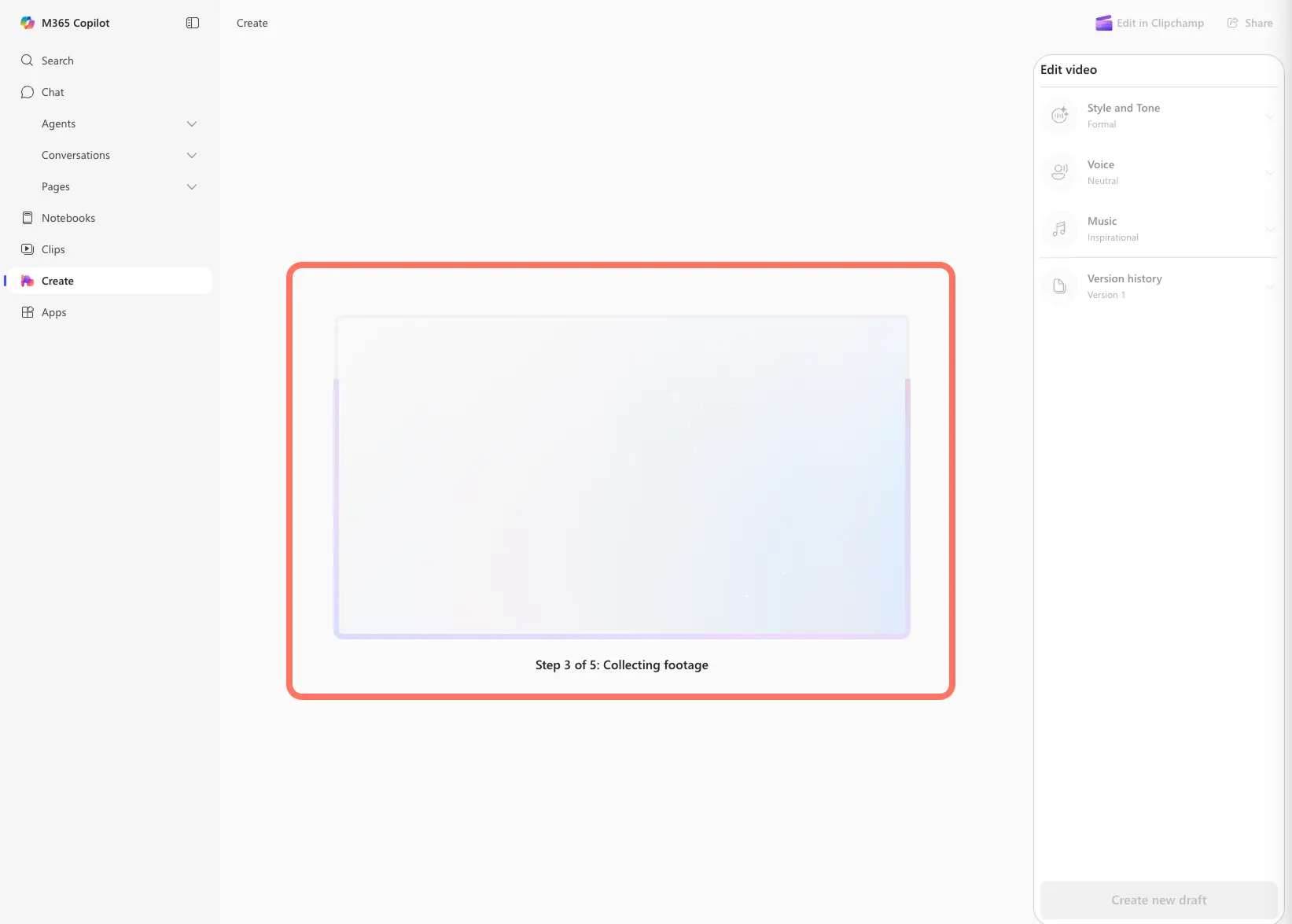The height and width of the screenshot is (924, 1292).
Task: Click the Share button label
Action: (1258, 23)
